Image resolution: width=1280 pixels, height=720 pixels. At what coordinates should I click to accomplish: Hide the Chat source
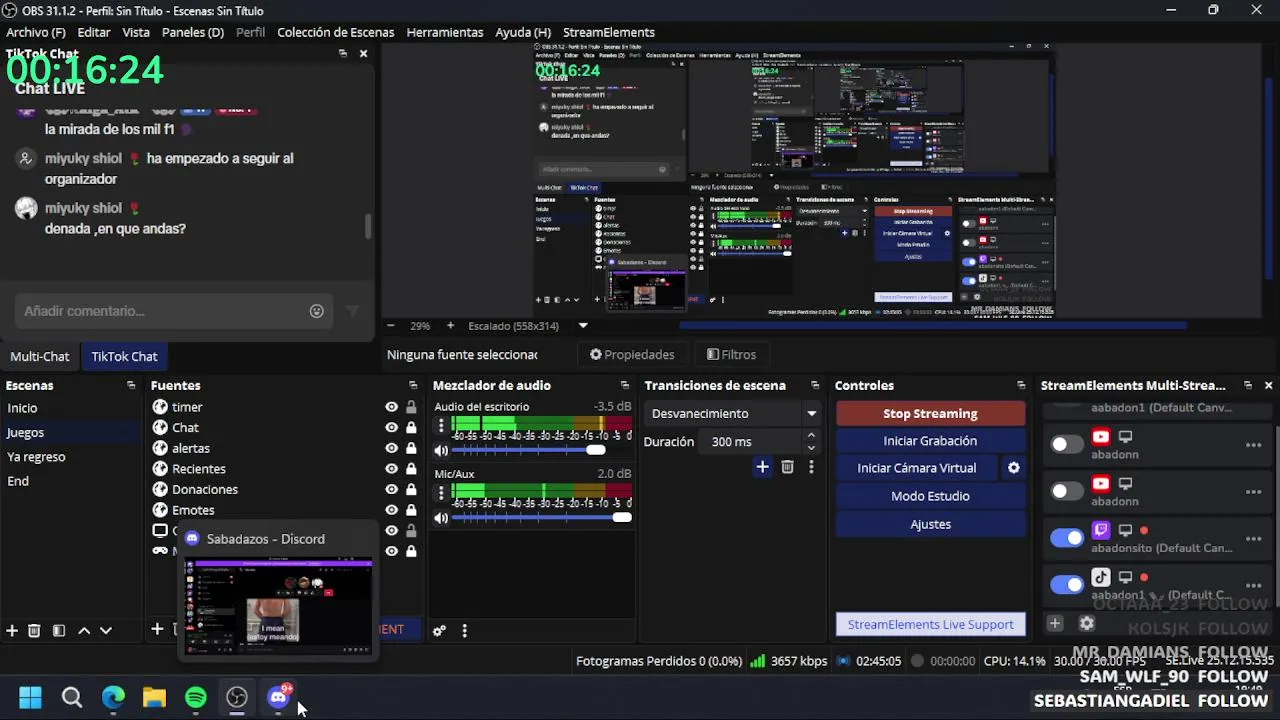(x=391, y=428)
